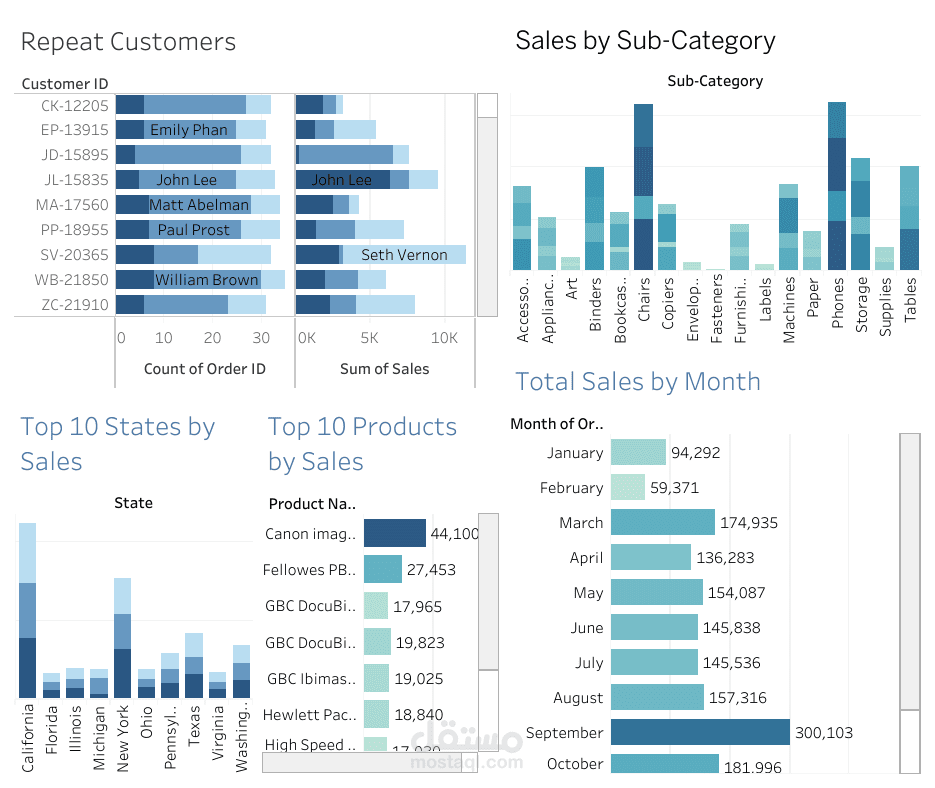Screen dimensions: 935x788
Task: Click the Total Sales by Month heading
Action: [x=637, y=381]
